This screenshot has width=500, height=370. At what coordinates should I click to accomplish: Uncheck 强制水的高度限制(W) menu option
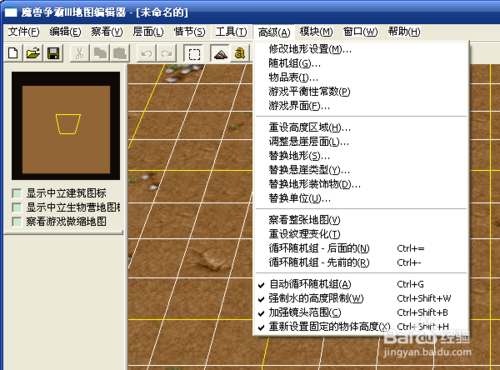point(361,298)
